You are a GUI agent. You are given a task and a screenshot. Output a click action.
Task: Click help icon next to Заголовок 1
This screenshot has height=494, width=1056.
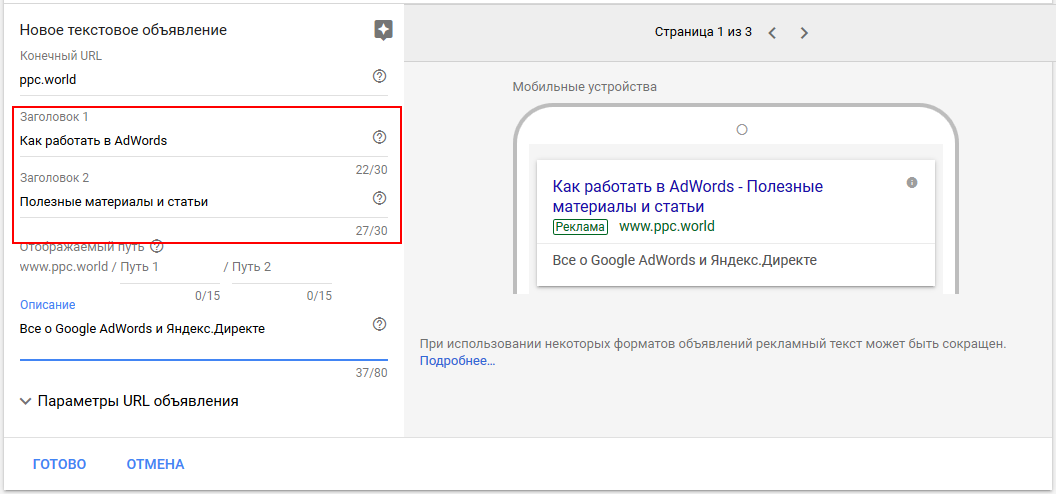point(379,137)
